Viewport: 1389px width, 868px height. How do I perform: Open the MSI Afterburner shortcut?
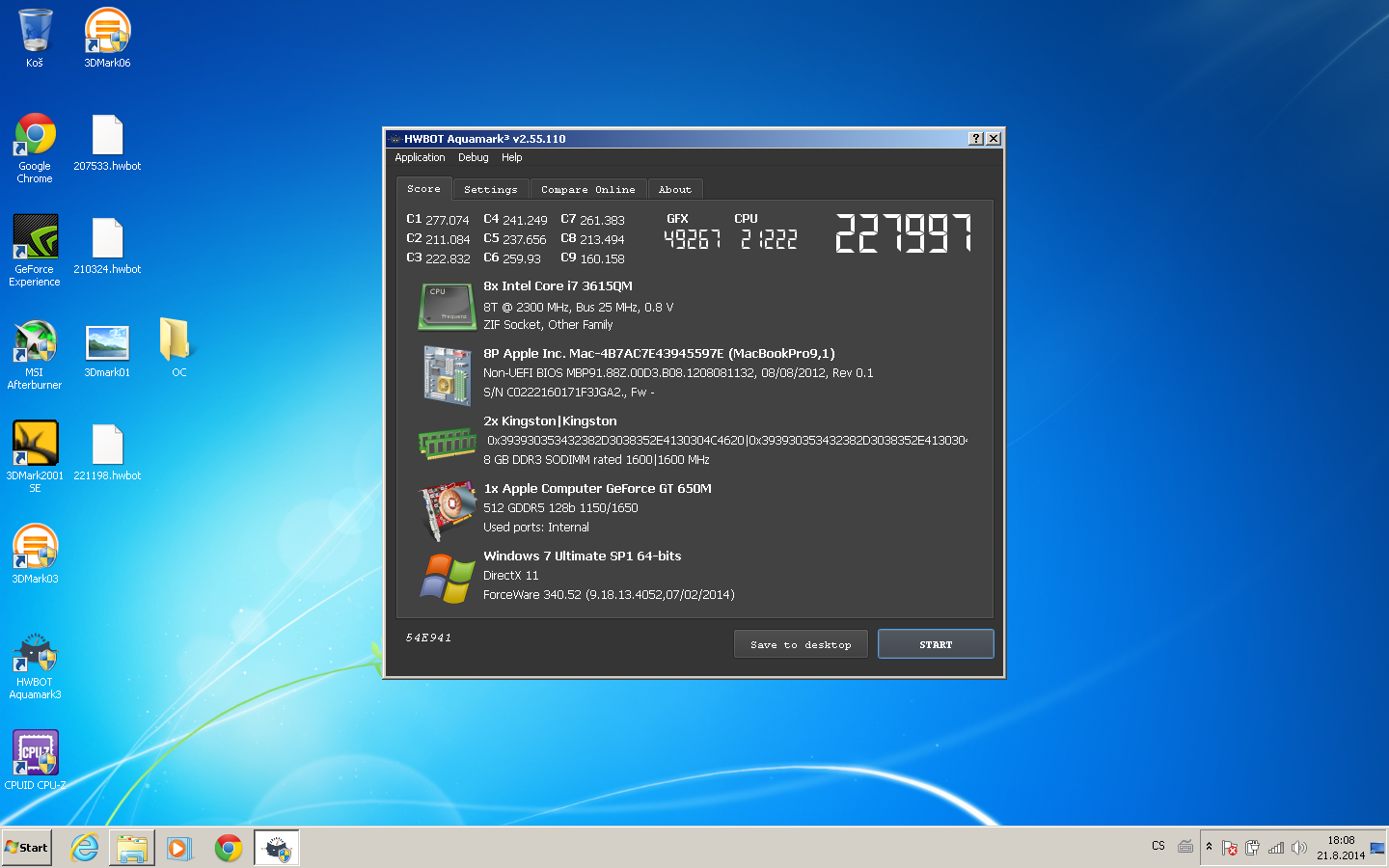click(x=35, y=354)
